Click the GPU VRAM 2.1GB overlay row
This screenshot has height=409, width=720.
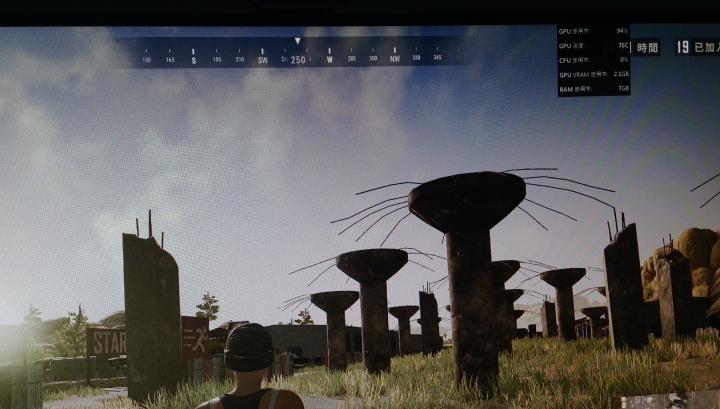coord(593,74)
